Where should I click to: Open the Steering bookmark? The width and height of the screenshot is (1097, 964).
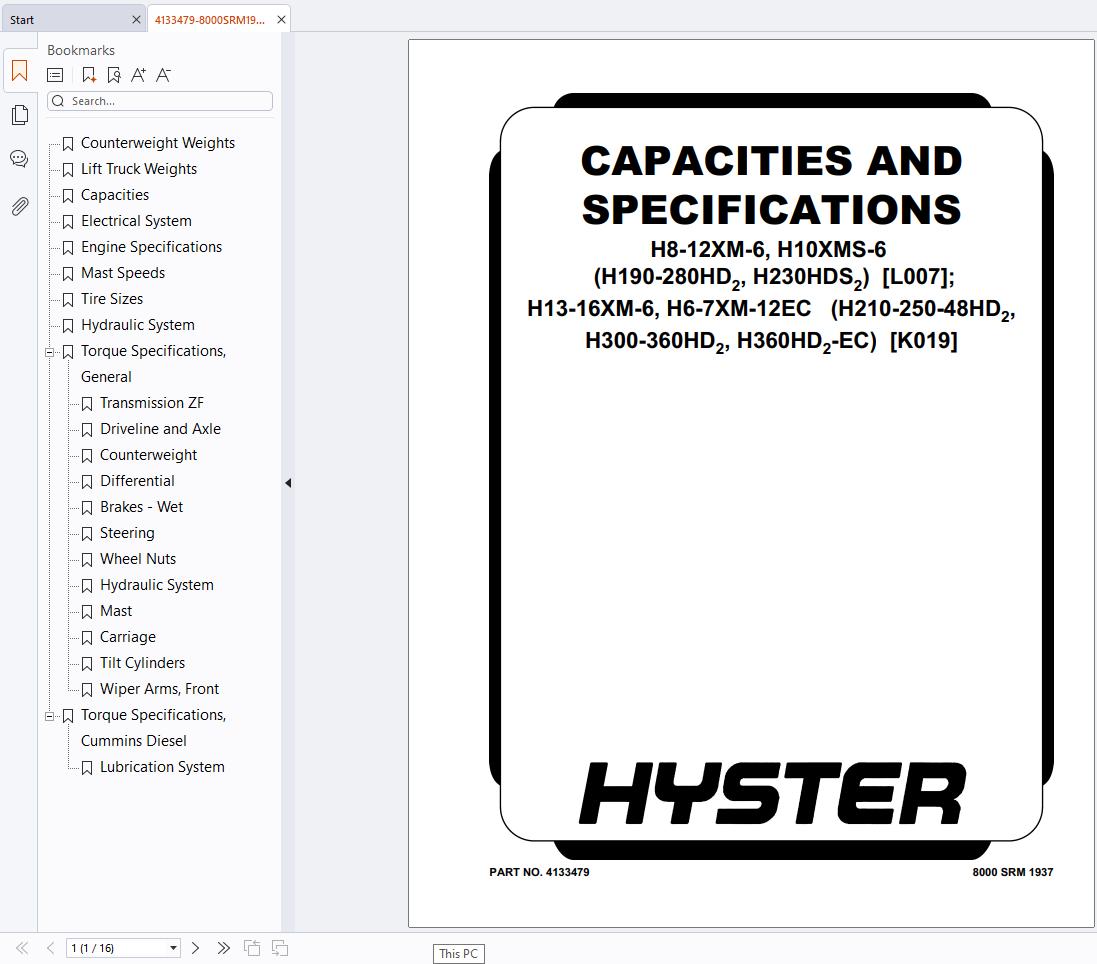click(x=127, y=532)
